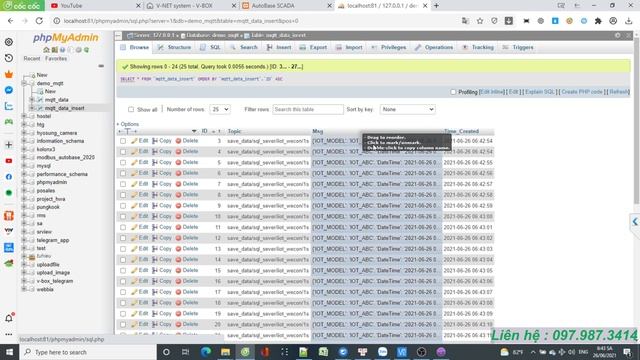Viewport: 640px width, 360px height.
Task: Sort by Time_Created column header
Action: click(x=461, y=131)
